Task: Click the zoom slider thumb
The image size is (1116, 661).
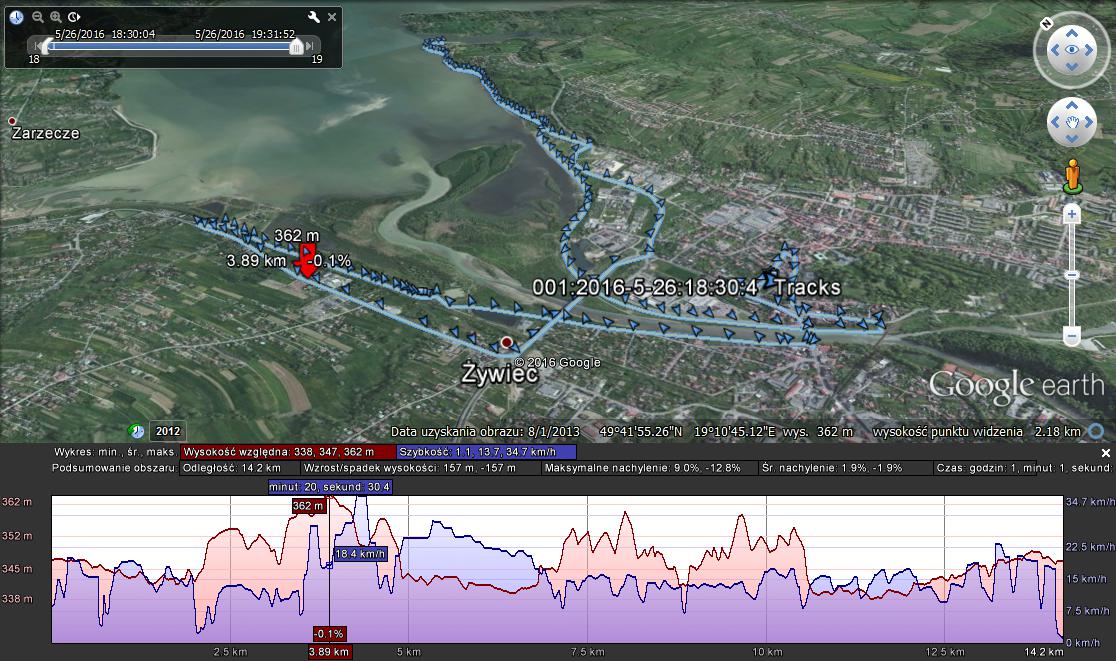Action: point(1072,275)
